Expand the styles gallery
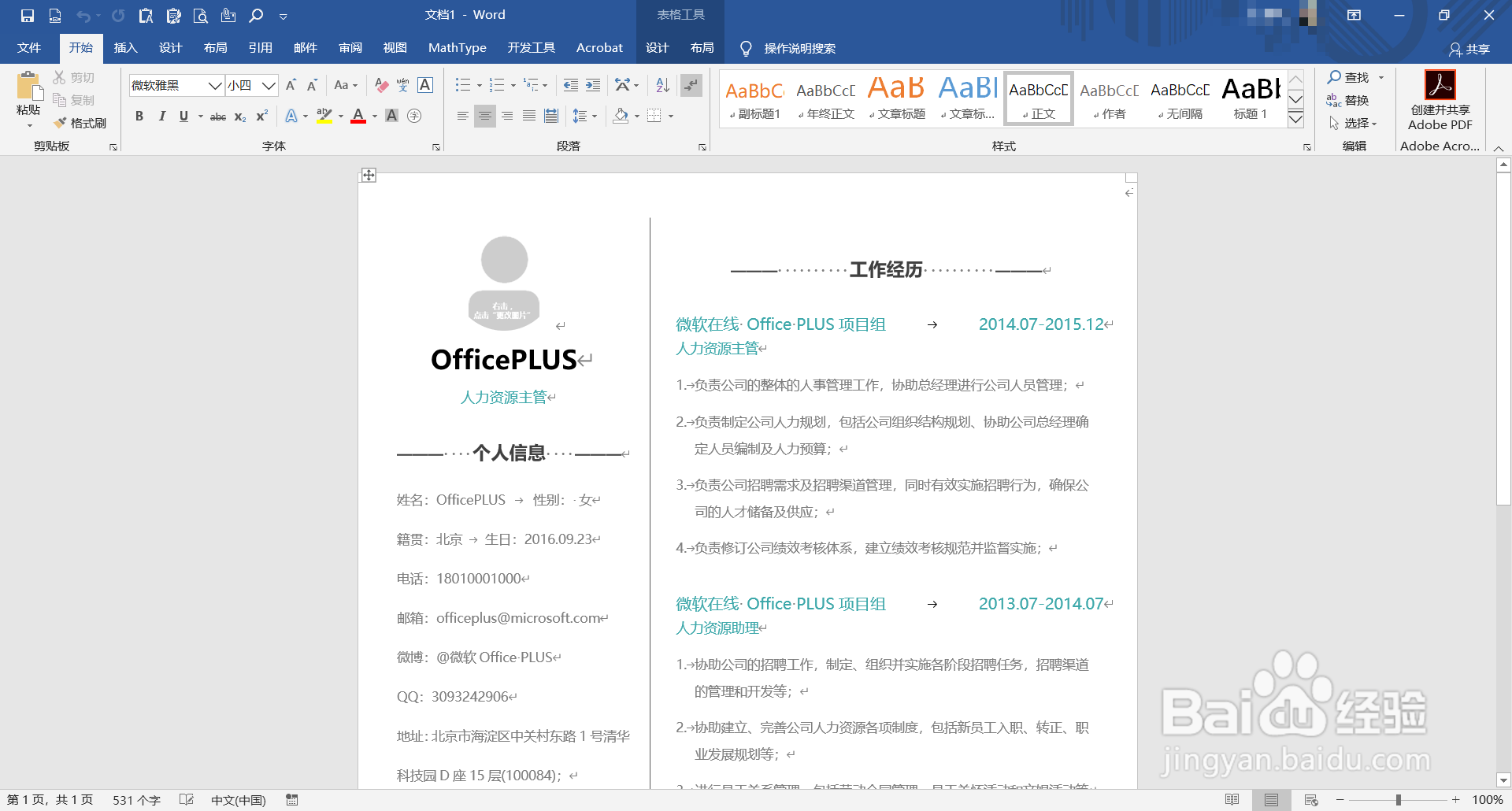Screen dimensions: 1512x811 1295,120
